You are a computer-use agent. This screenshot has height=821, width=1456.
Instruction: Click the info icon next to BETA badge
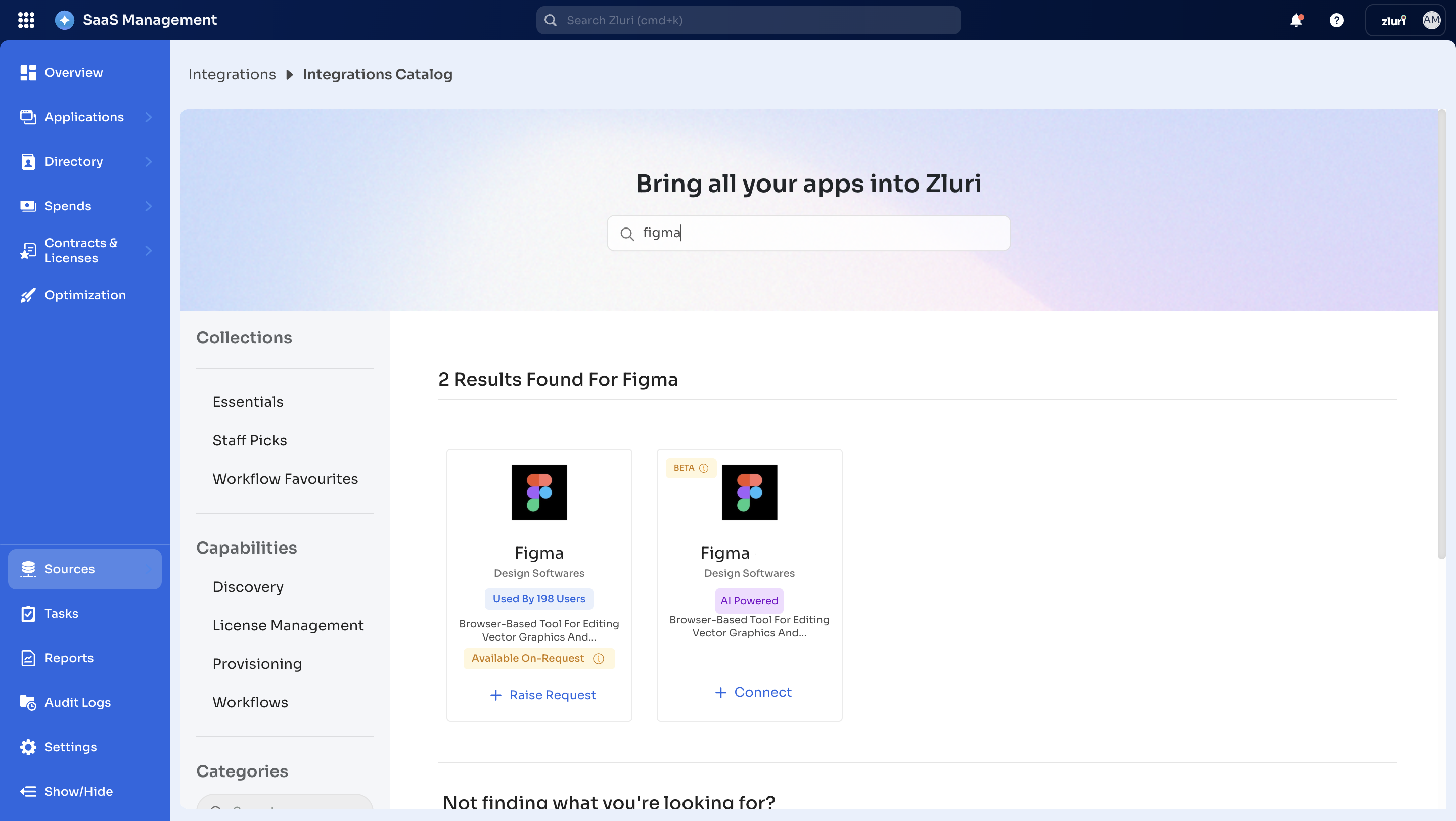(704, 468)
